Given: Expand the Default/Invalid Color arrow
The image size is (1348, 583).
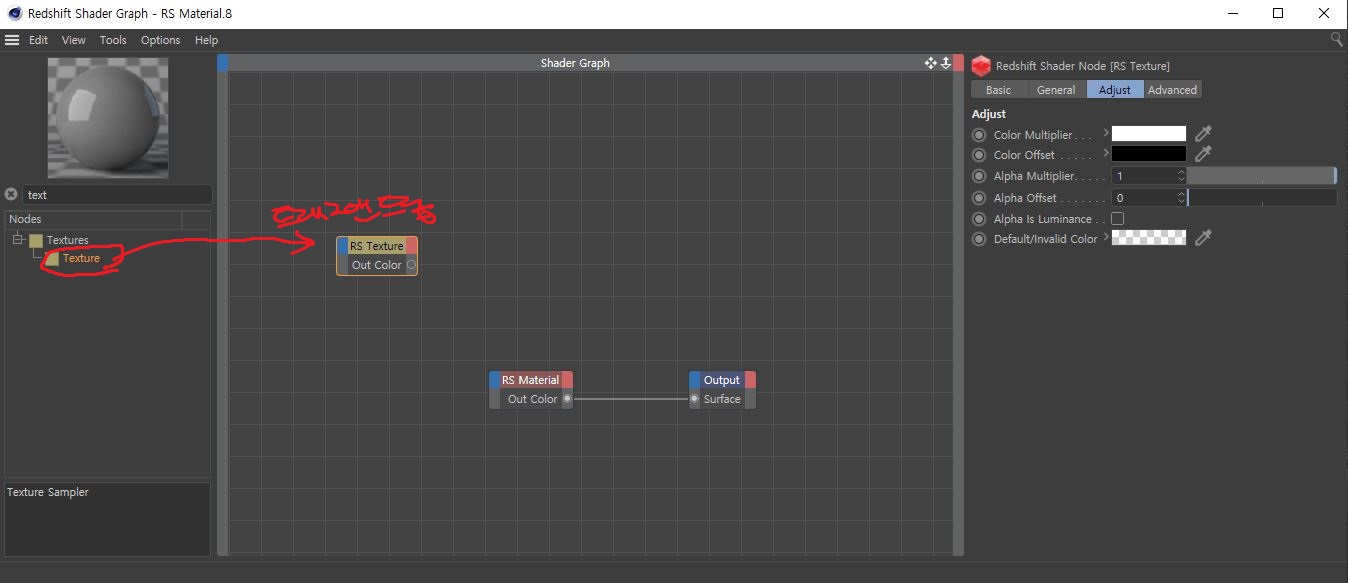Looking at the screenshot, I should coord(1105,236).
